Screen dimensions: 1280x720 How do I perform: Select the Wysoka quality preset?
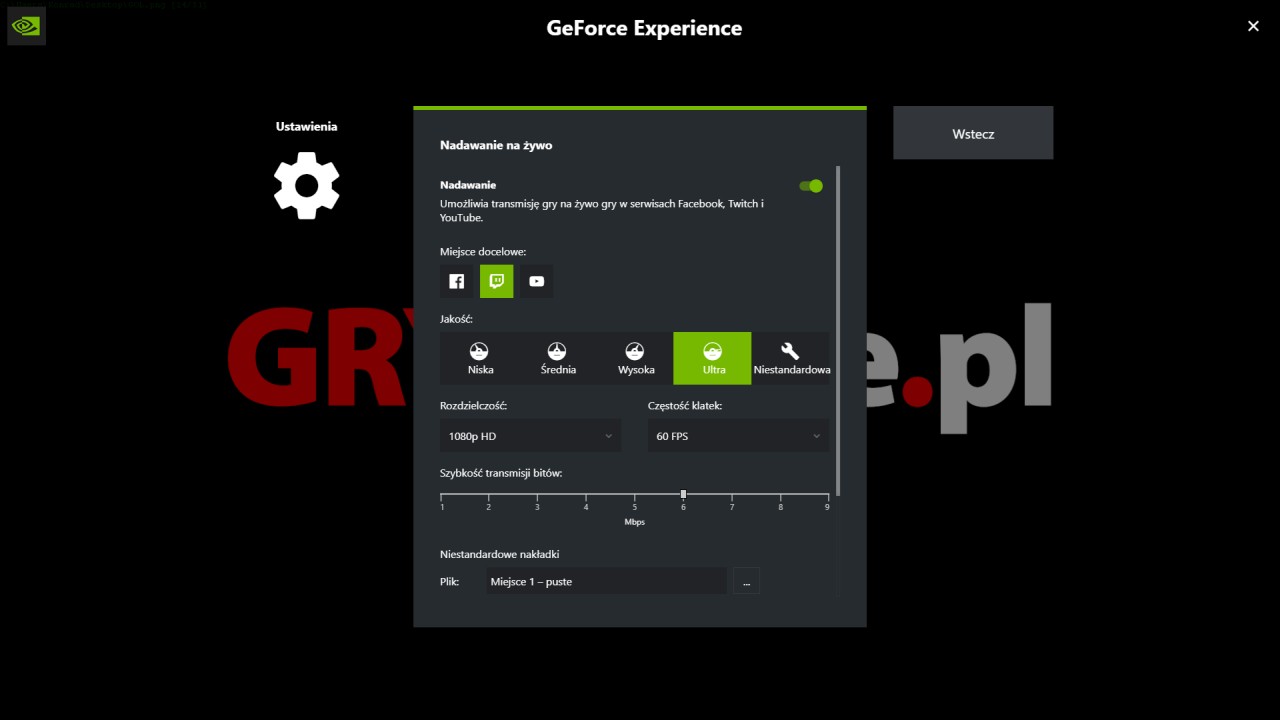point(635,358)
